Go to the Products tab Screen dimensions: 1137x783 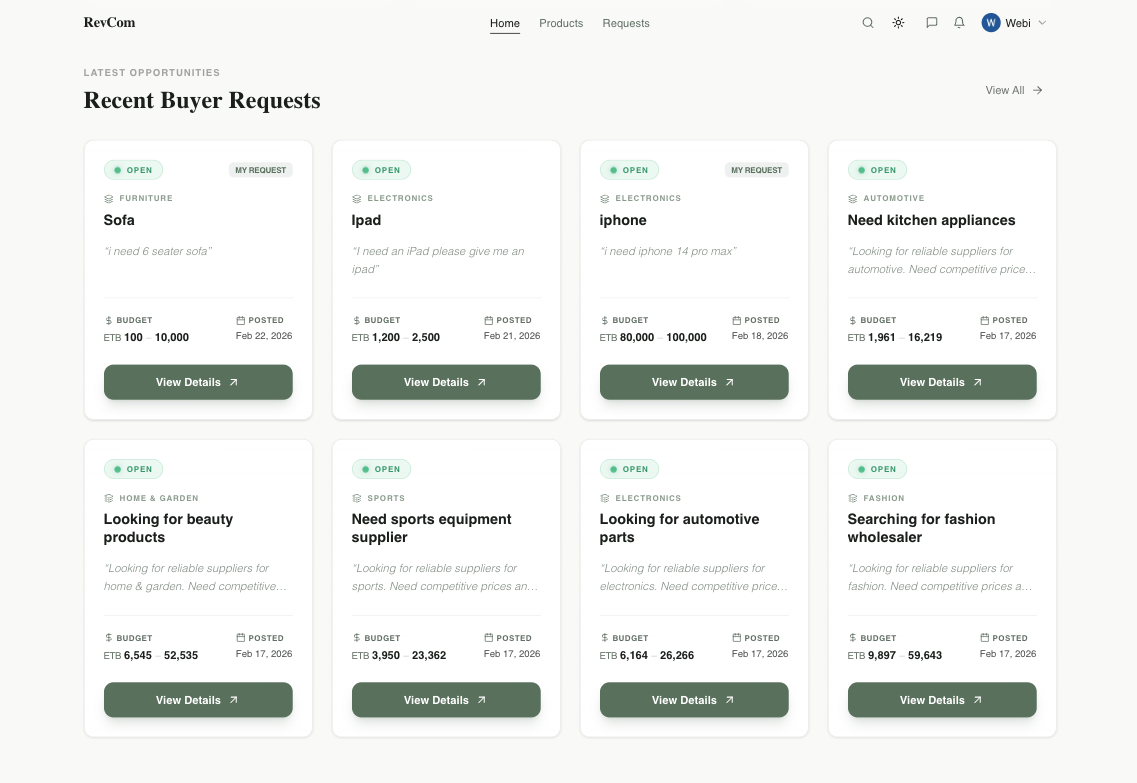point(561,23)
